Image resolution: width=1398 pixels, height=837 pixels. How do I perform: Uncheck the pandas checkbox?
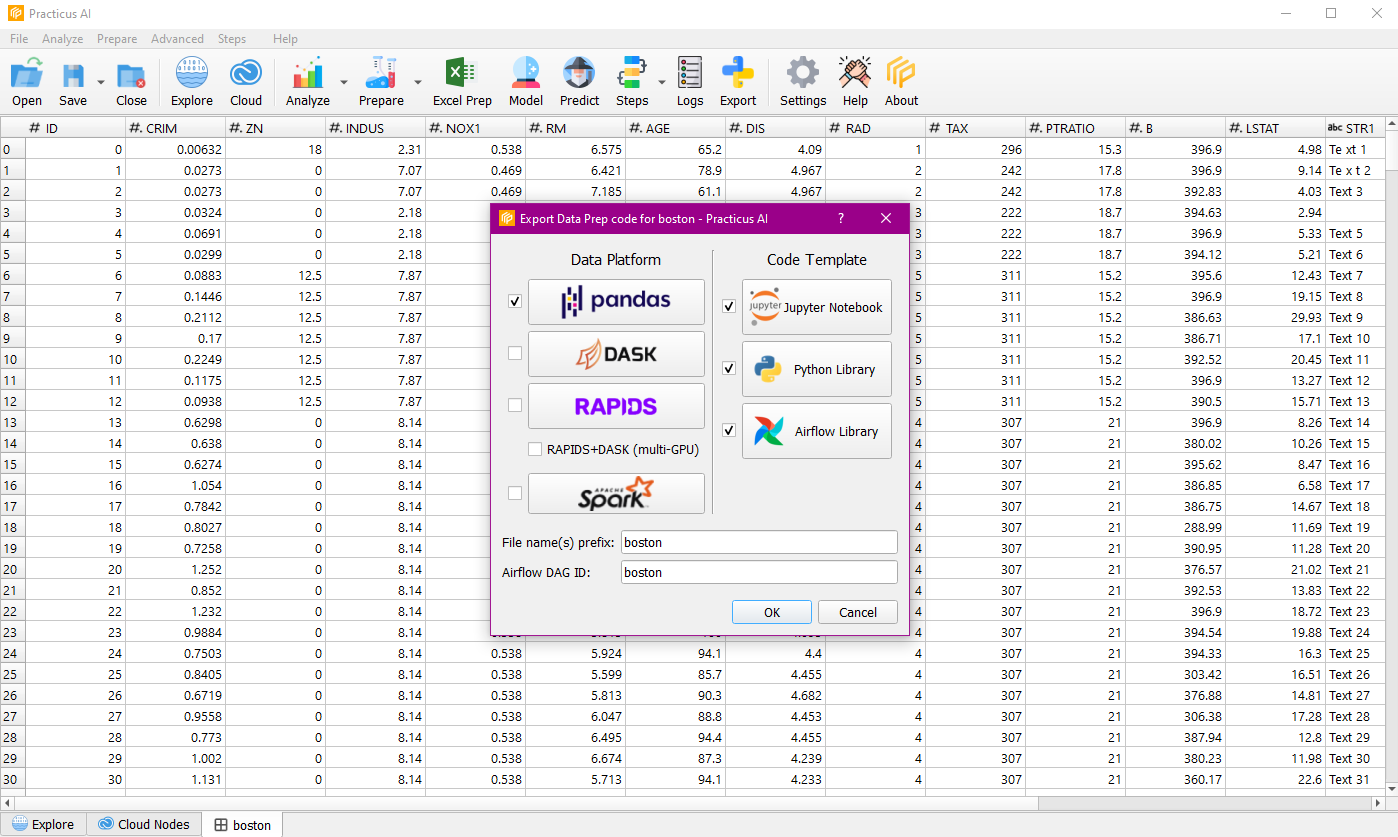(515, 301)
